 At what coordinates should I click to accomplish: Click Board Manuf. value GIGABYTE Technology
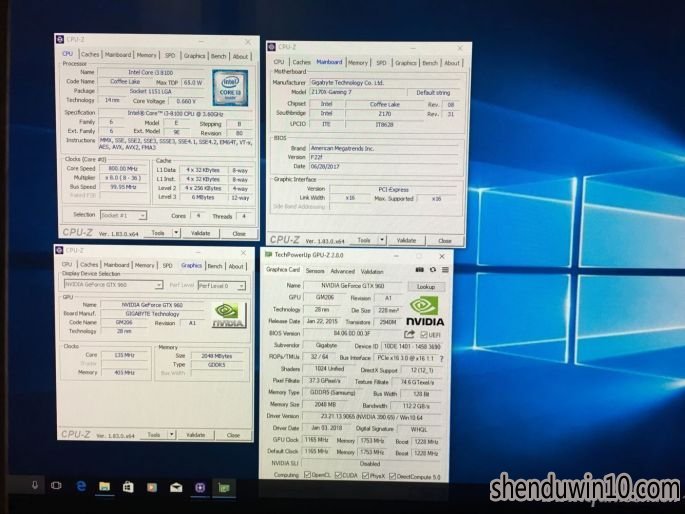152,314
